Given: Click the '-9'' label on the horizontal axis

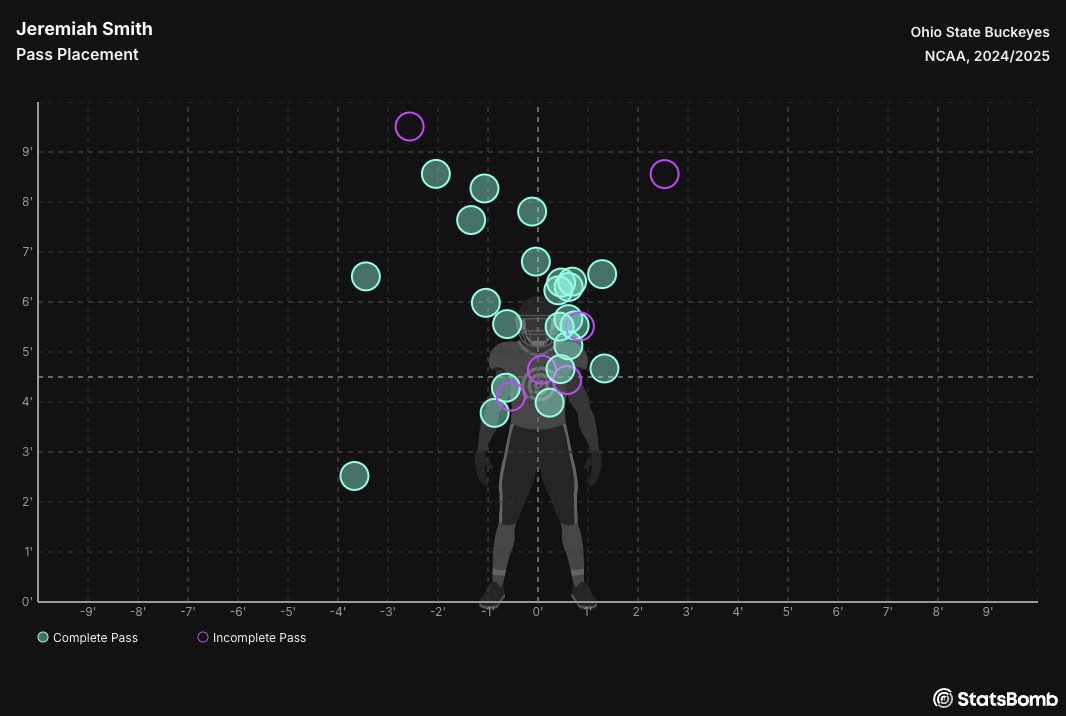Looking at the screenshot, I should [x=88, y=611].
